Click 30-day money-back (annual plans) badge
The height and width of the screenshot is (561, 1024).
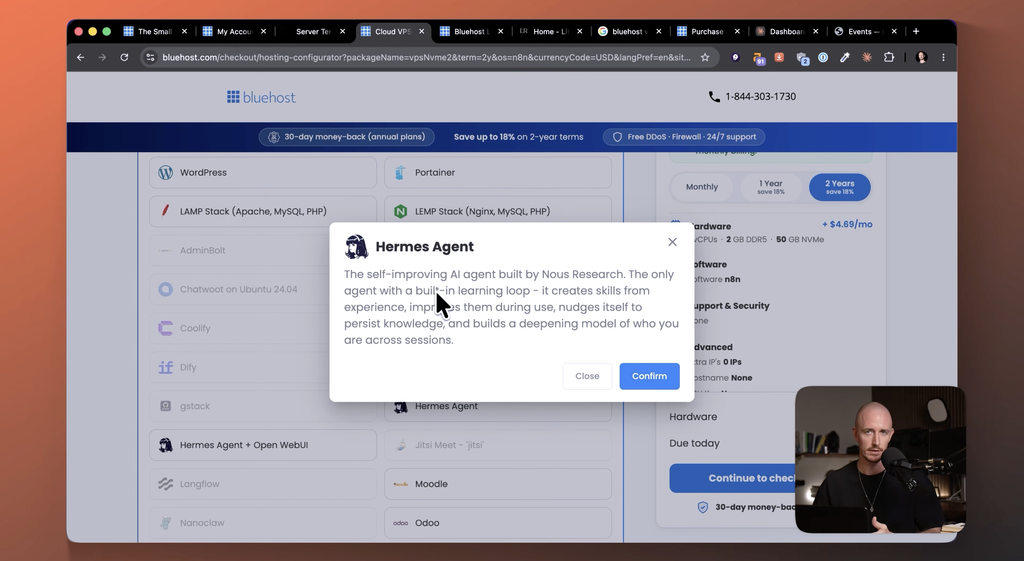click(347, 137)
